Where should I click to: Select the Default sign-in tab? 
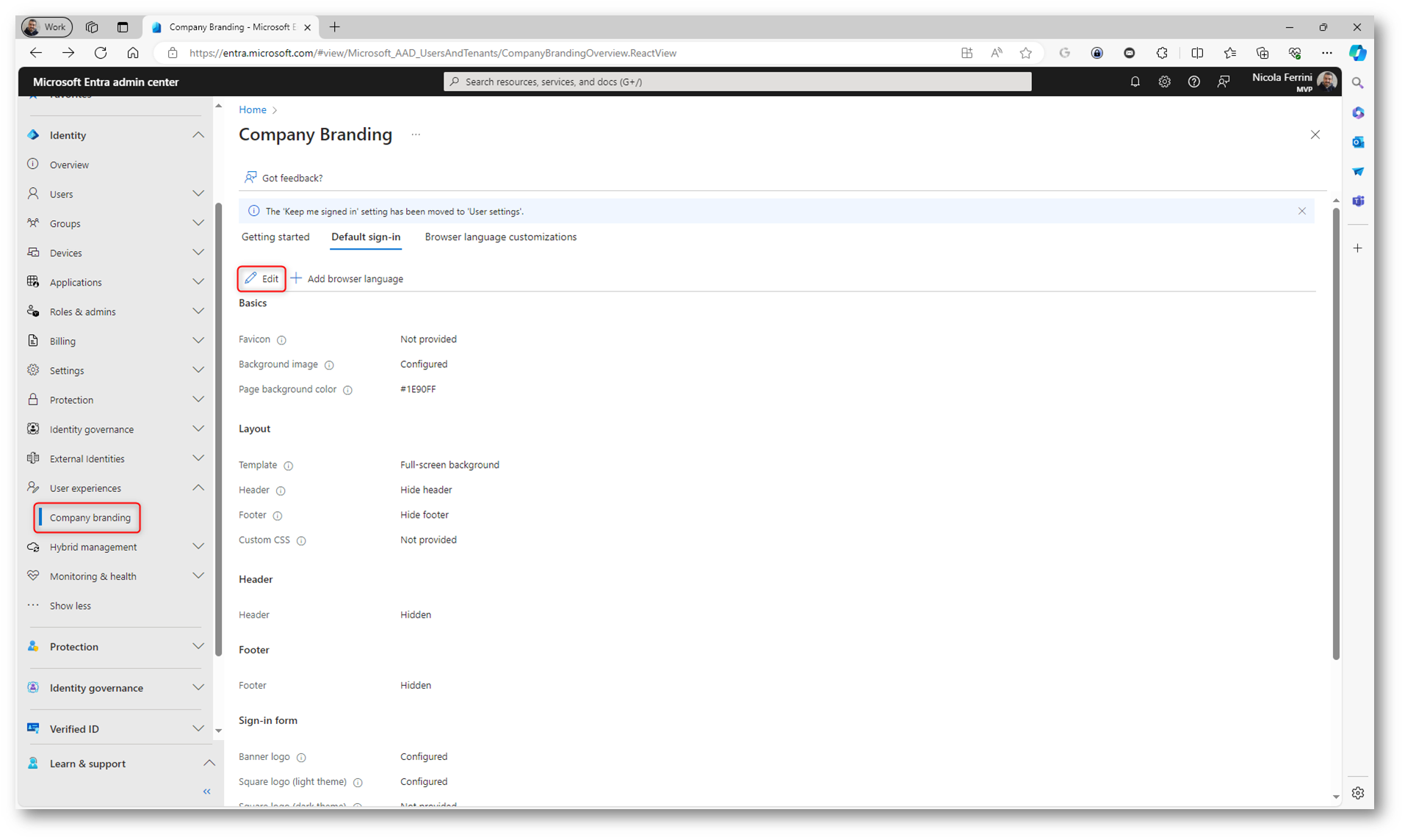point(366,237)
